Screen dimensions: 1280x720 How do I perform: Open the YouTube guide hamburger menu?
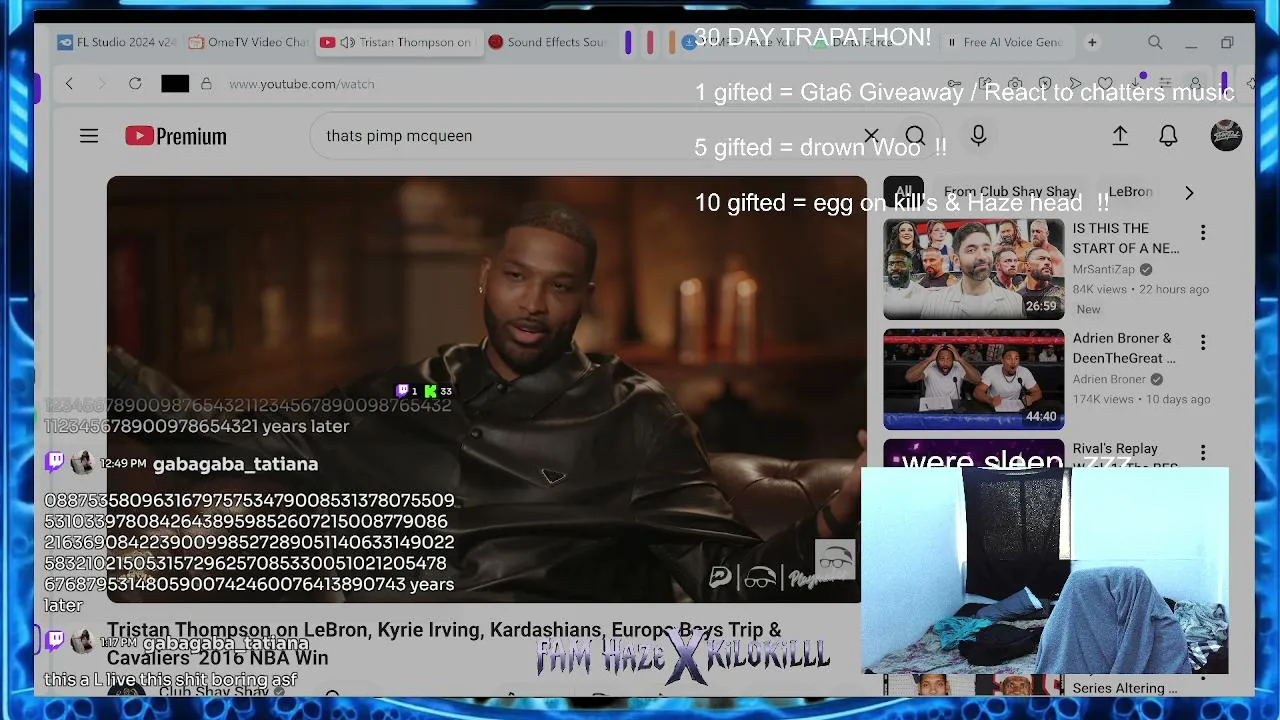[89, 136]
